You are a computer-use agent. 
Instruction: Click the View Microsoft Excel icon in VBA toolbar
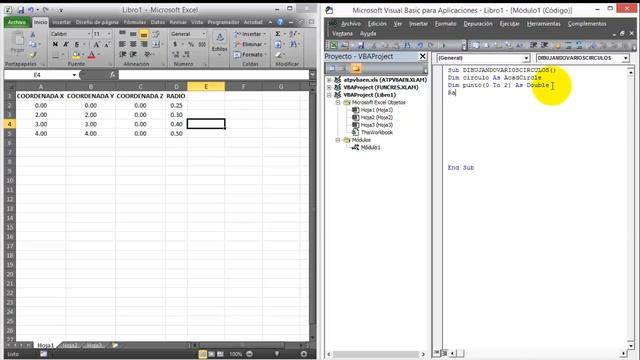[333, 45]
